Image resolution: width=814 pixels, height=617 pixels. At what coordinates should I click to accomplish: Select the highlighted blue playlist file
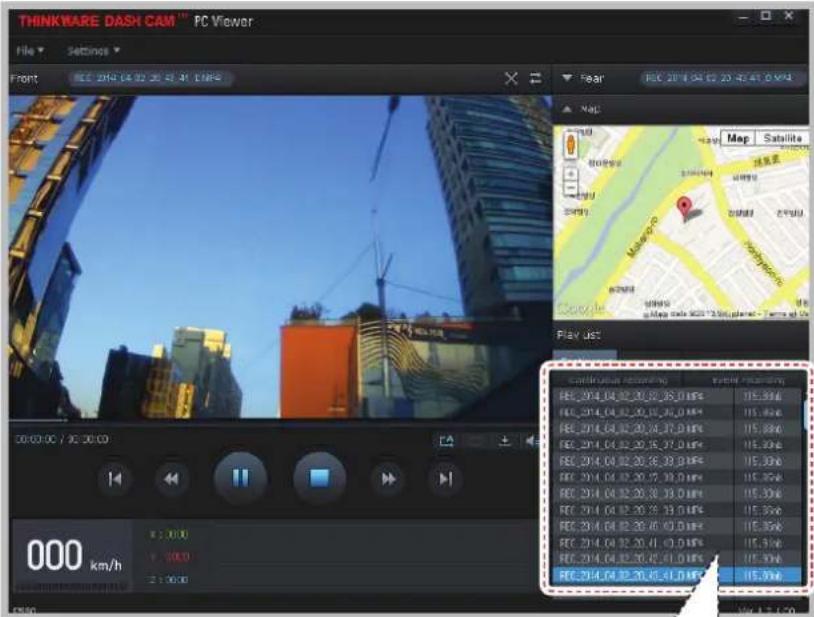pyautogui.click(x=677, y=575)
